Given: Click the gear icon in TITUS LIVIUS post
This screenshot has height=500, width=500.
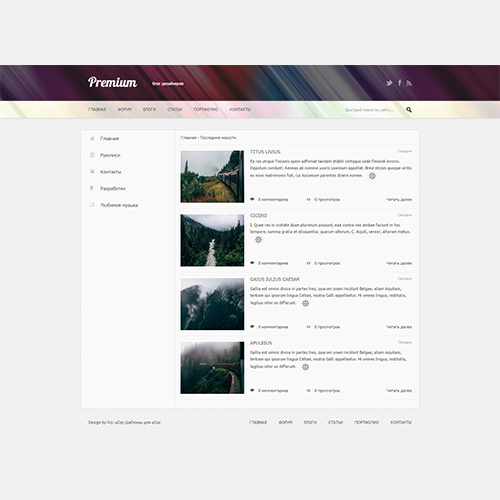Looking at the screenshot, I should pos(372,176).
